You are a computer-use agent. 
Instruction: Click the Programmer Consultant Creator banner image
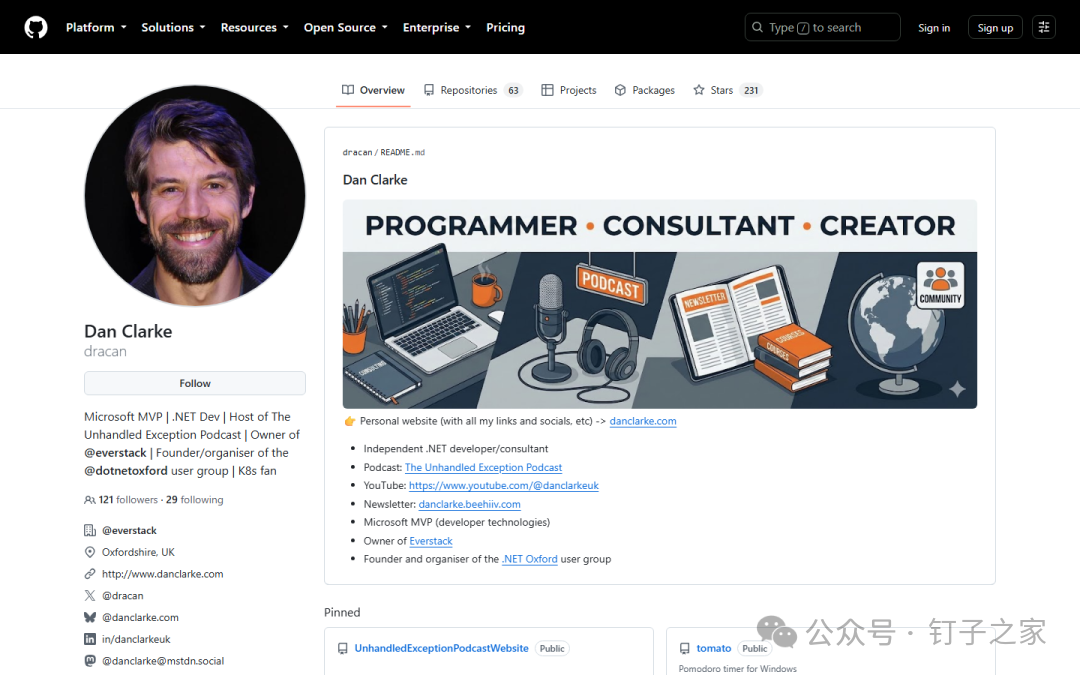pos(660,304)
